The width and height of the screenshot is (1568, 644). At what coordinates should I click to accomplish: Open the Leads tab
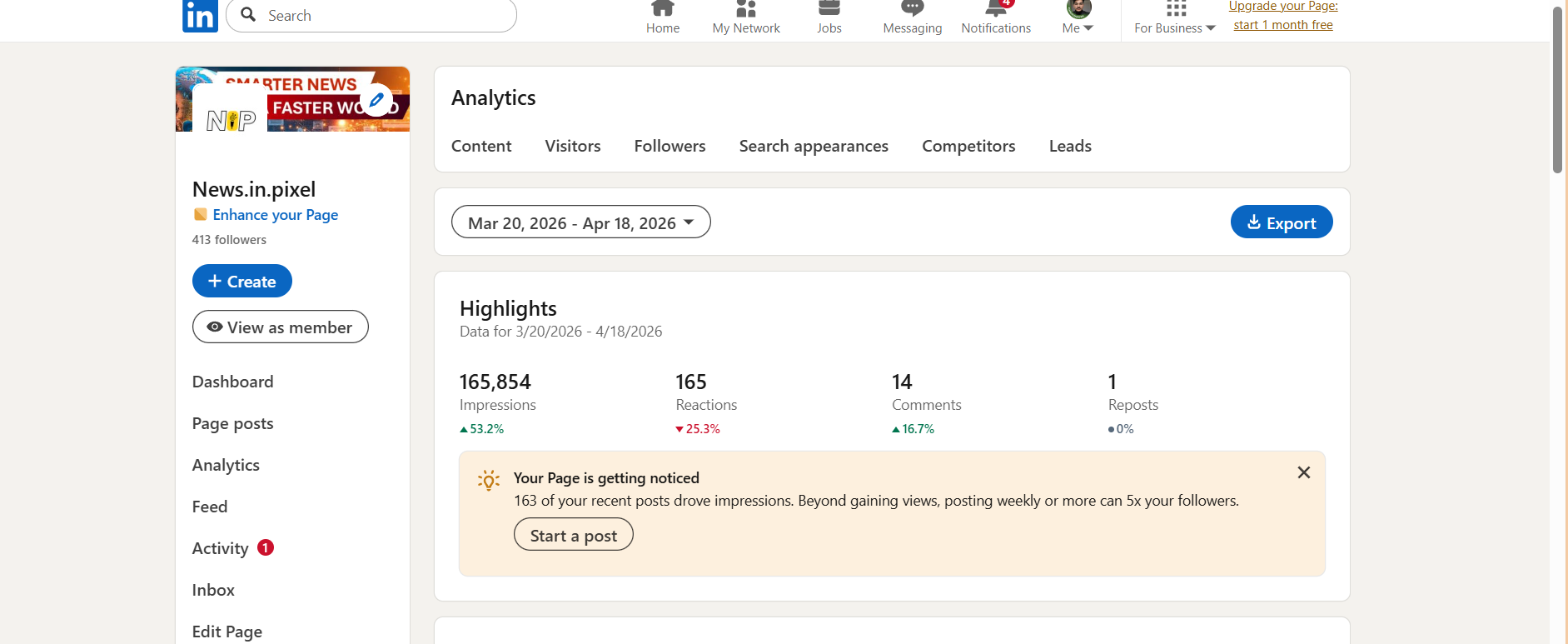[1070, 146]
